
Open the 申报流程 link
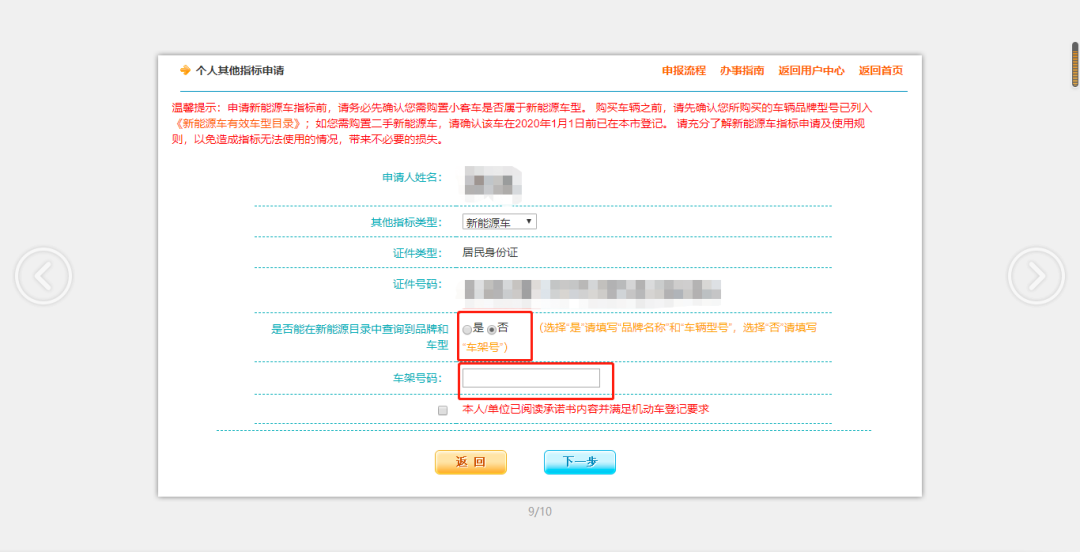click(x=684, y=70)
